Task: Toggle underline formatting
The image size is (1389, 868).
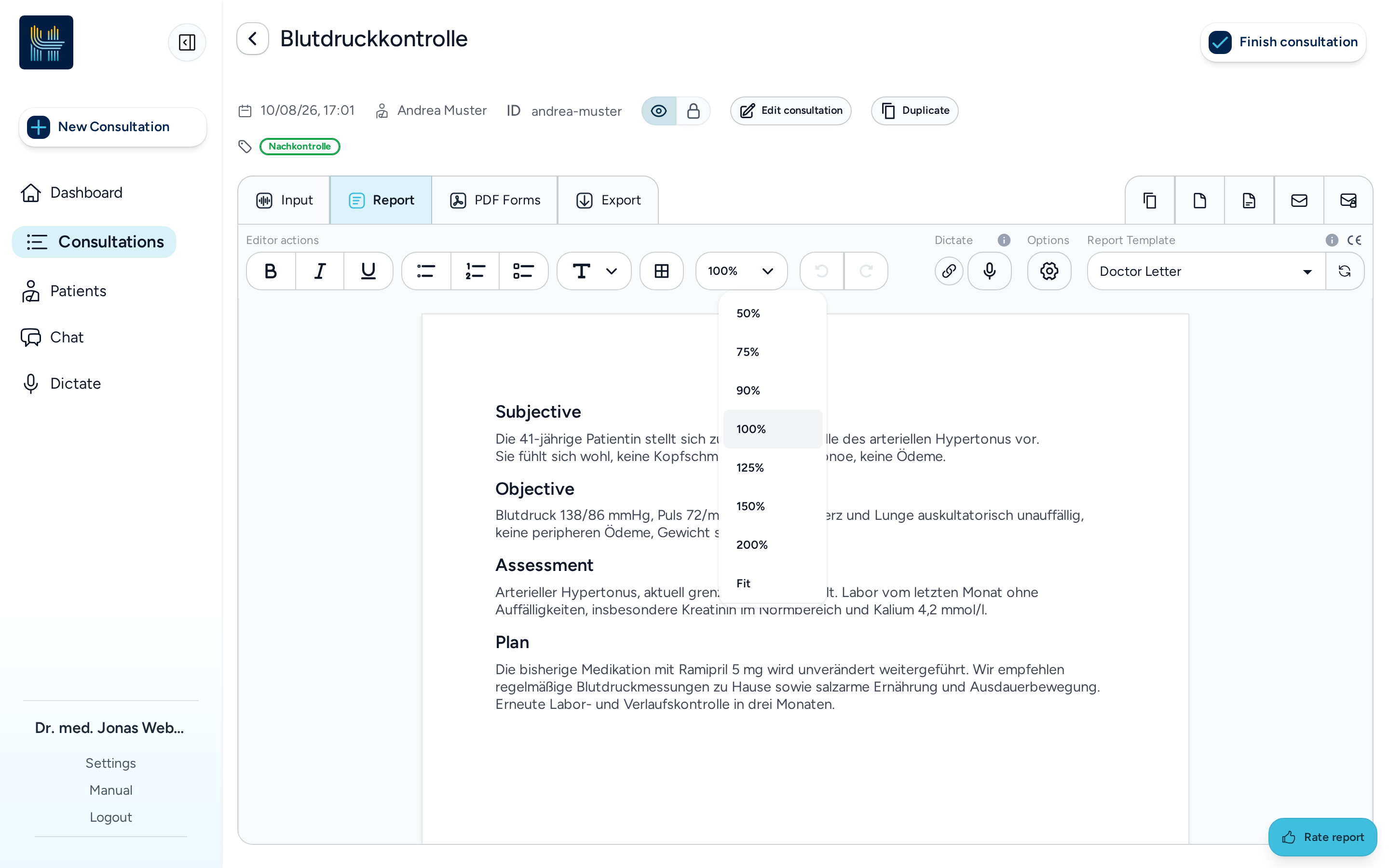Action: click(x=368, y=271)
